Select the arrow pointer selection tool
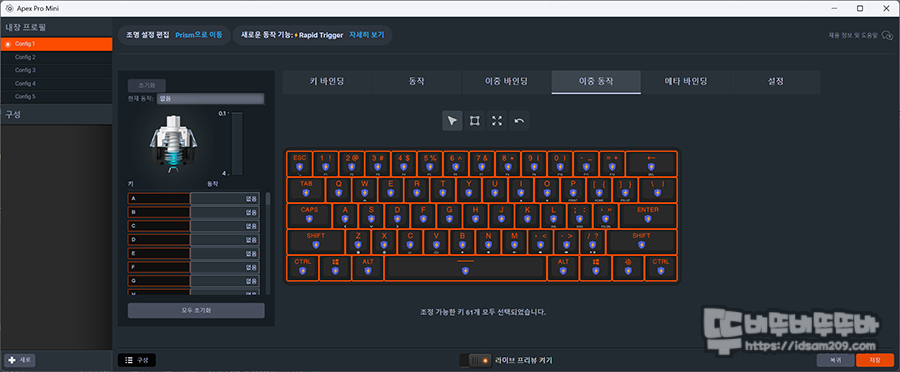The width and height of the screenshot is (900, 372). point(452,121)
